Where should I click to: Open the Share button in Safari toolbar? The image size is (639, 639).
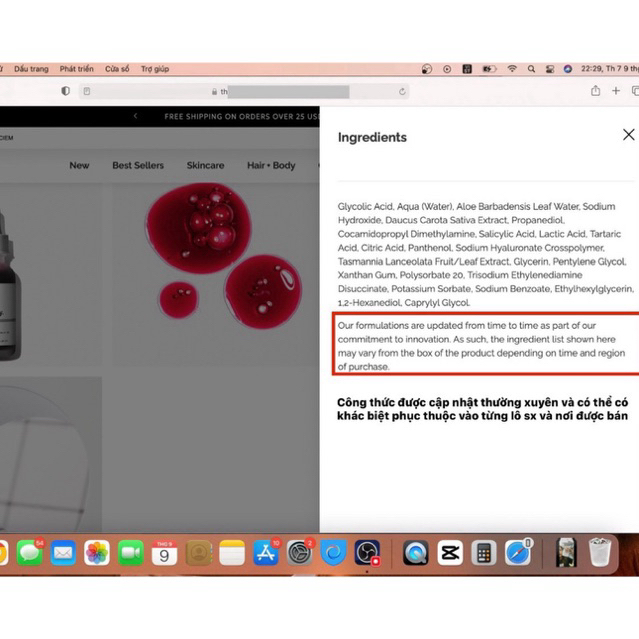click(596, 91)
